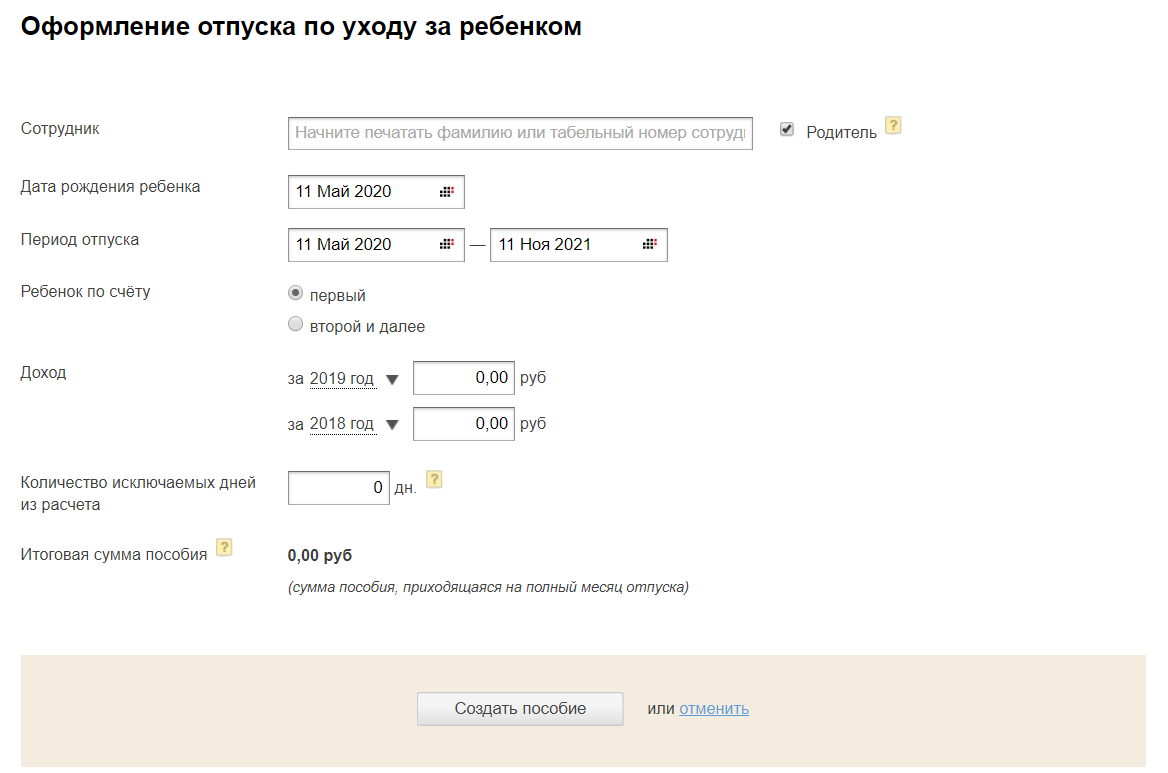Click help icon next to Итоговая сумма пособия

coord(225,547)
